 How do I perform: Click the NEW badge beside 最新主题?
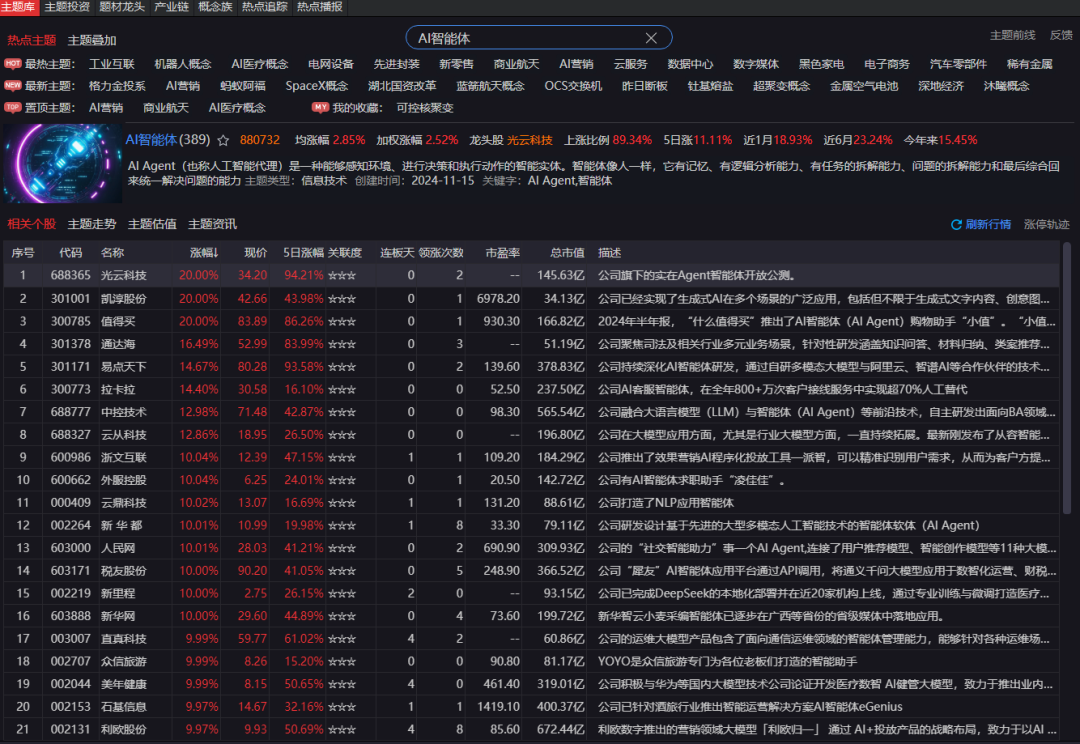pos(12,86)
